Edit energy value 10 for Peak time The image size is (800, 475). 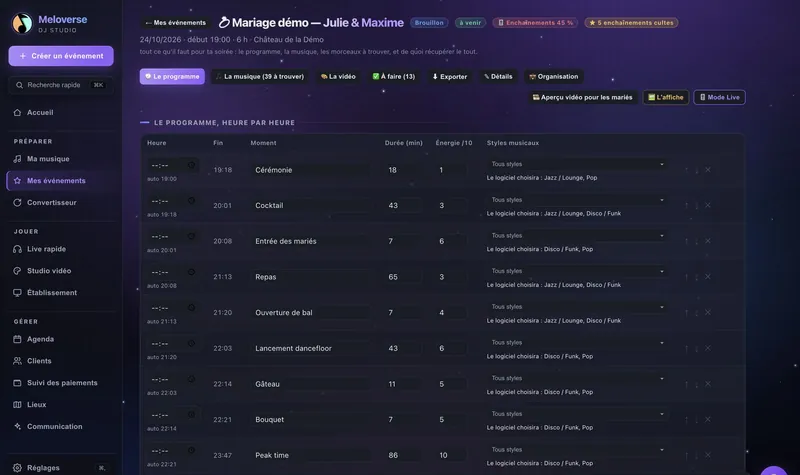(x=451, y=455)
